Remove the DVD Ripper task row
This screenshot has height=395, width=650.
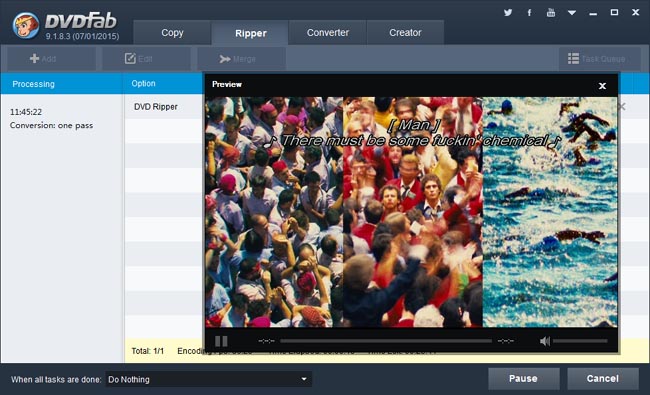tap(622, 107)
